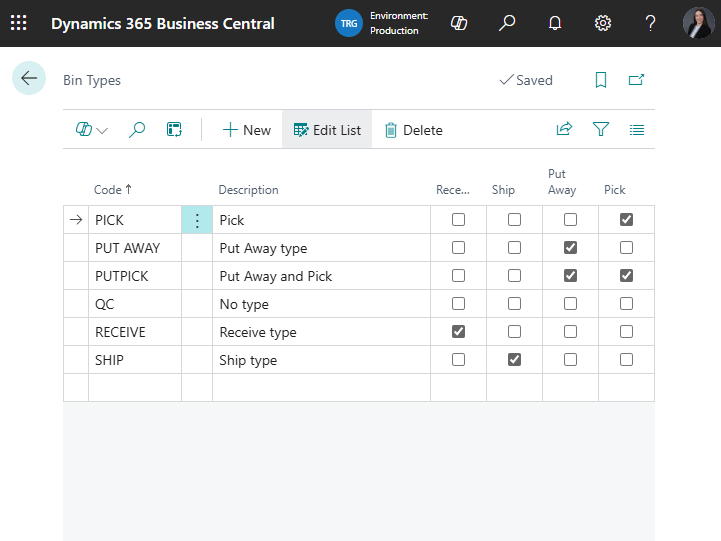The image size is (721, 541).
Task: Open the settings gear menu
Action: [x=603, y=23]
